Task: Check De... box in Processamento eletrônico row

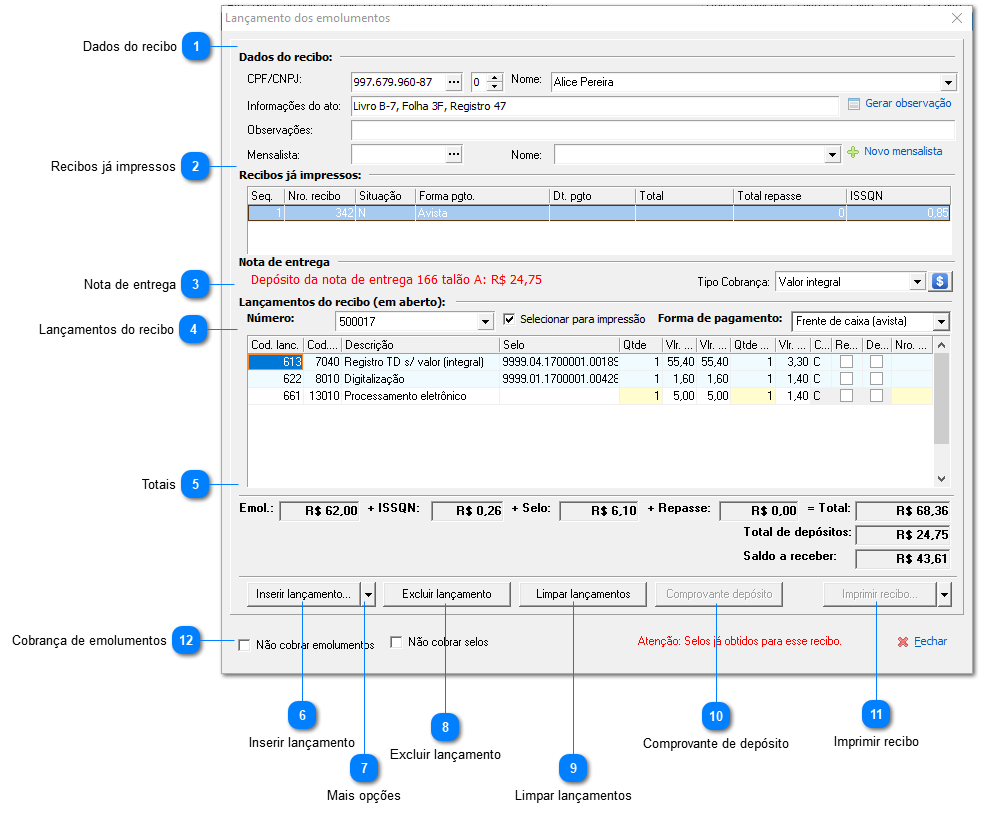Action: [x=876, y=396]
